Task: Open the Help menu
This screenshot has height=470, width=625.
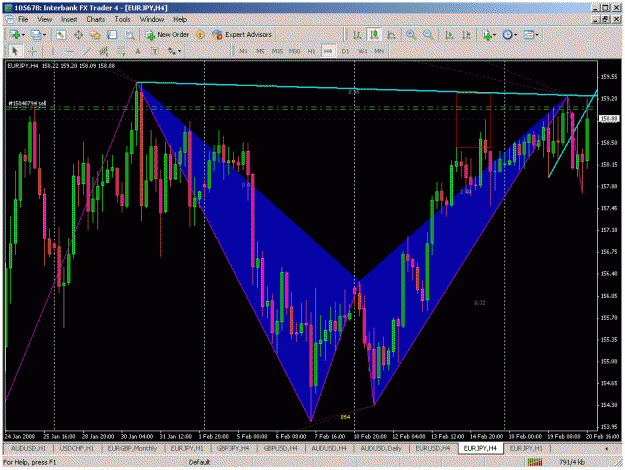Action: click(180, 20)
